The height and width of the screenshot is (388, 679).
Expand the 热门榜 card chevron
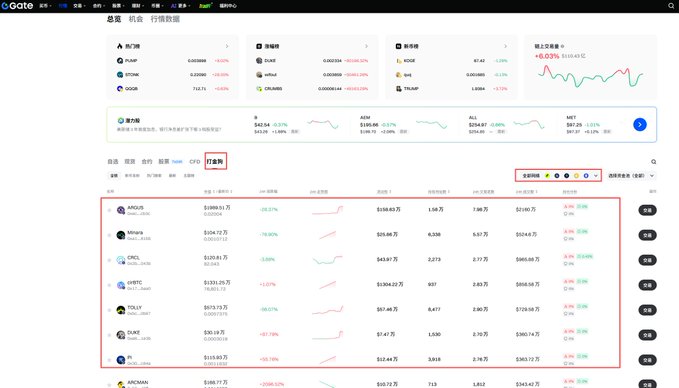pyautogui.click(x=227, y=46)
